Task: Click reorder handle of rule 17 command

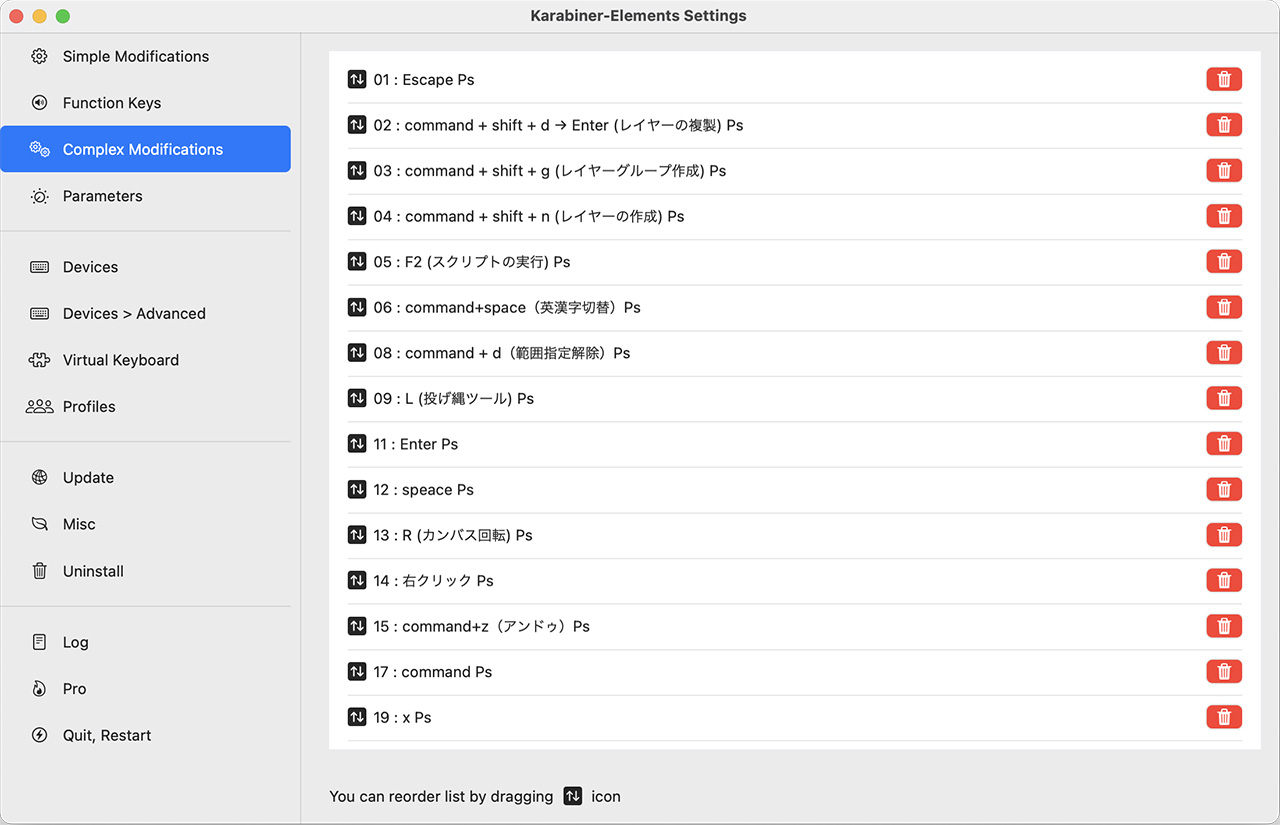Action: (357, 671)
